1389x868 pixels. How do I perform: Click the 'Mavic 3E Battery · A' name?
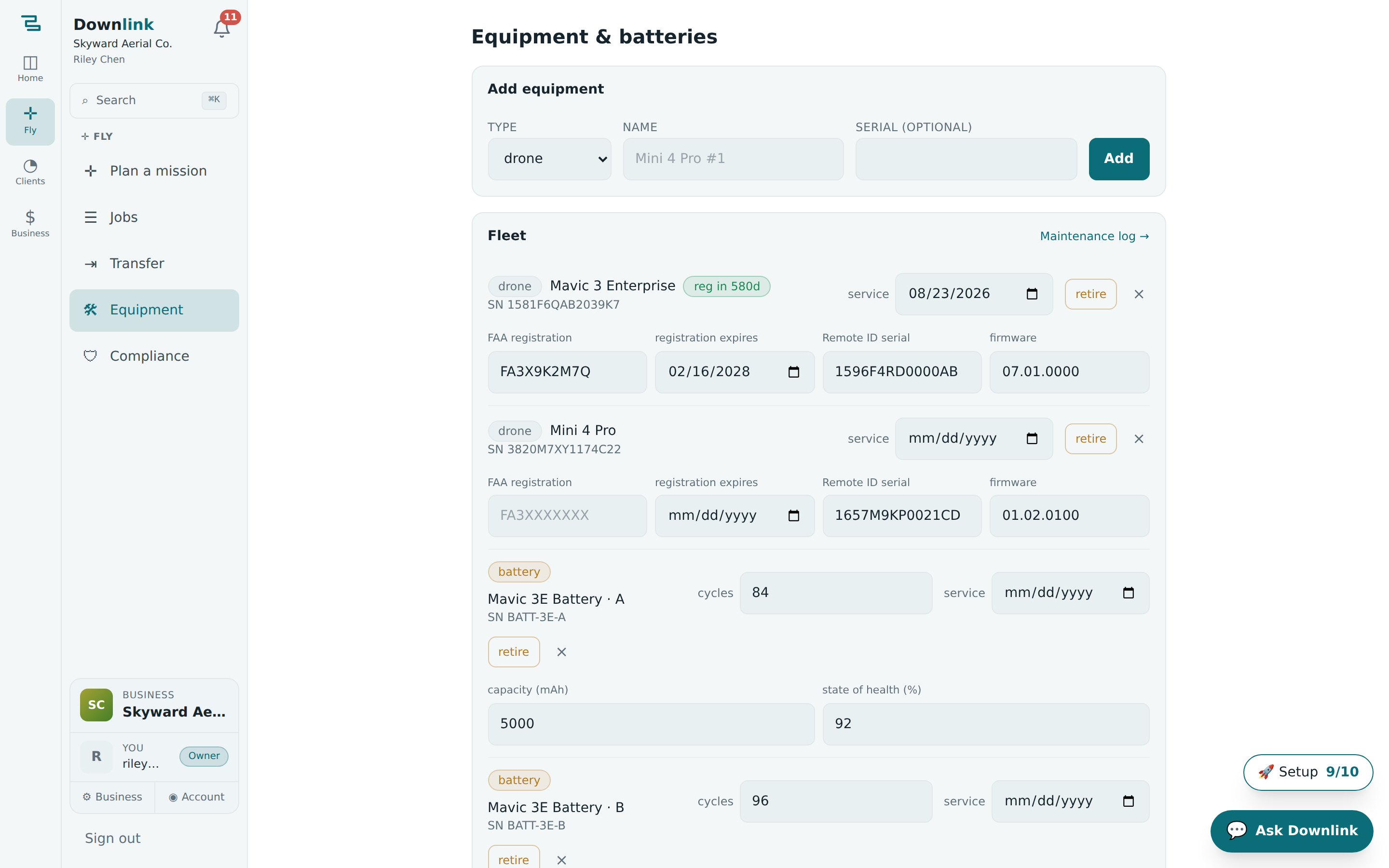pyautogui.click(x=556, y=599)
